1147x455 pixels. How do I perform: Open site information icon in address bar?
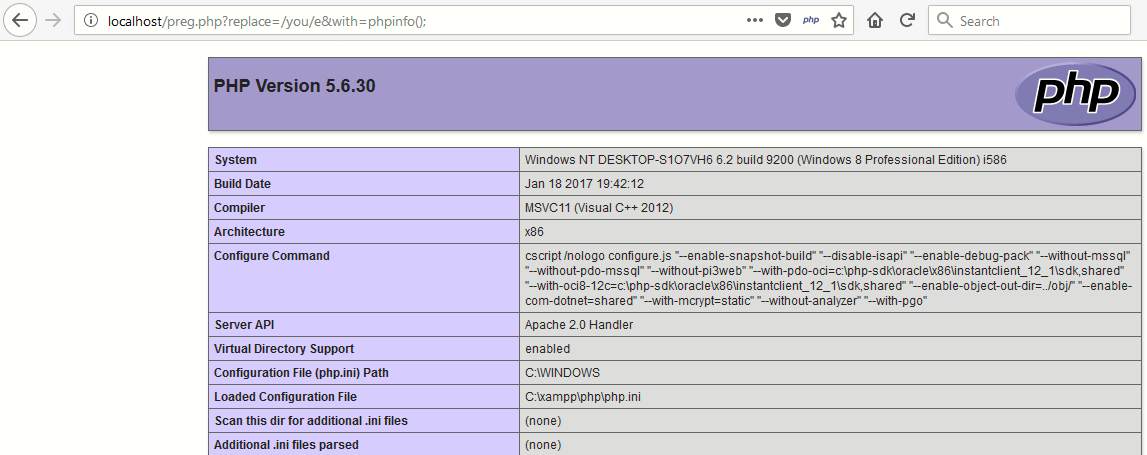coord(91,20)
